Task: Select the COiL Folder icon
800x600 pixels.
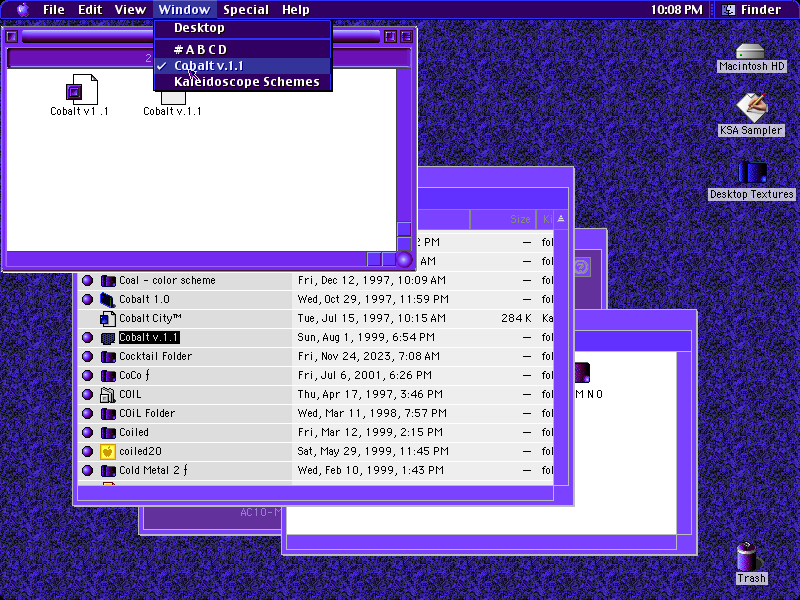Action: click(108, 413)
